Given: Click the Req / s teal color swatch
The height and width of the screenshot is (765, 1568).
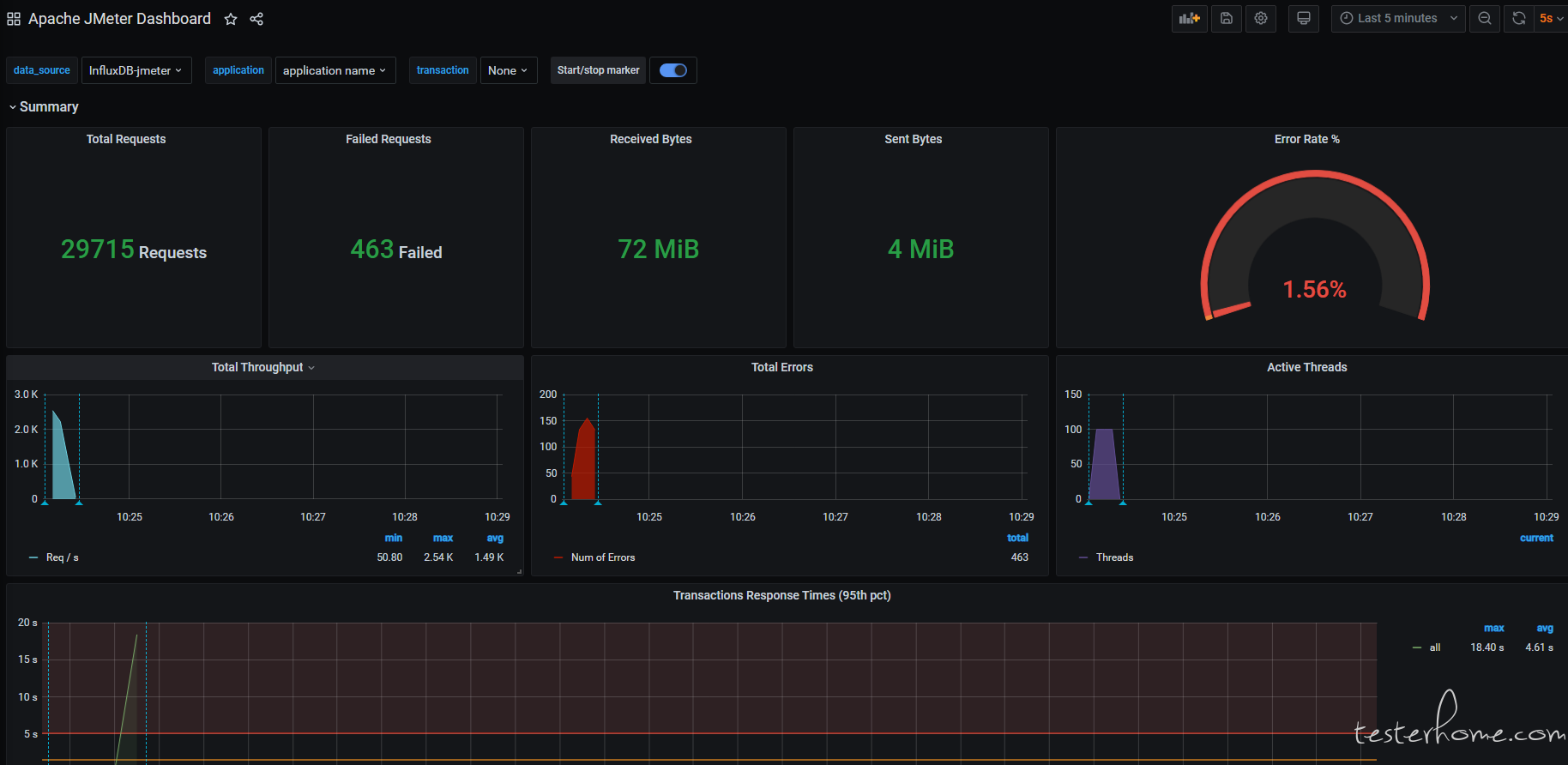Looking at the screenshot, I should coord(33,557).
